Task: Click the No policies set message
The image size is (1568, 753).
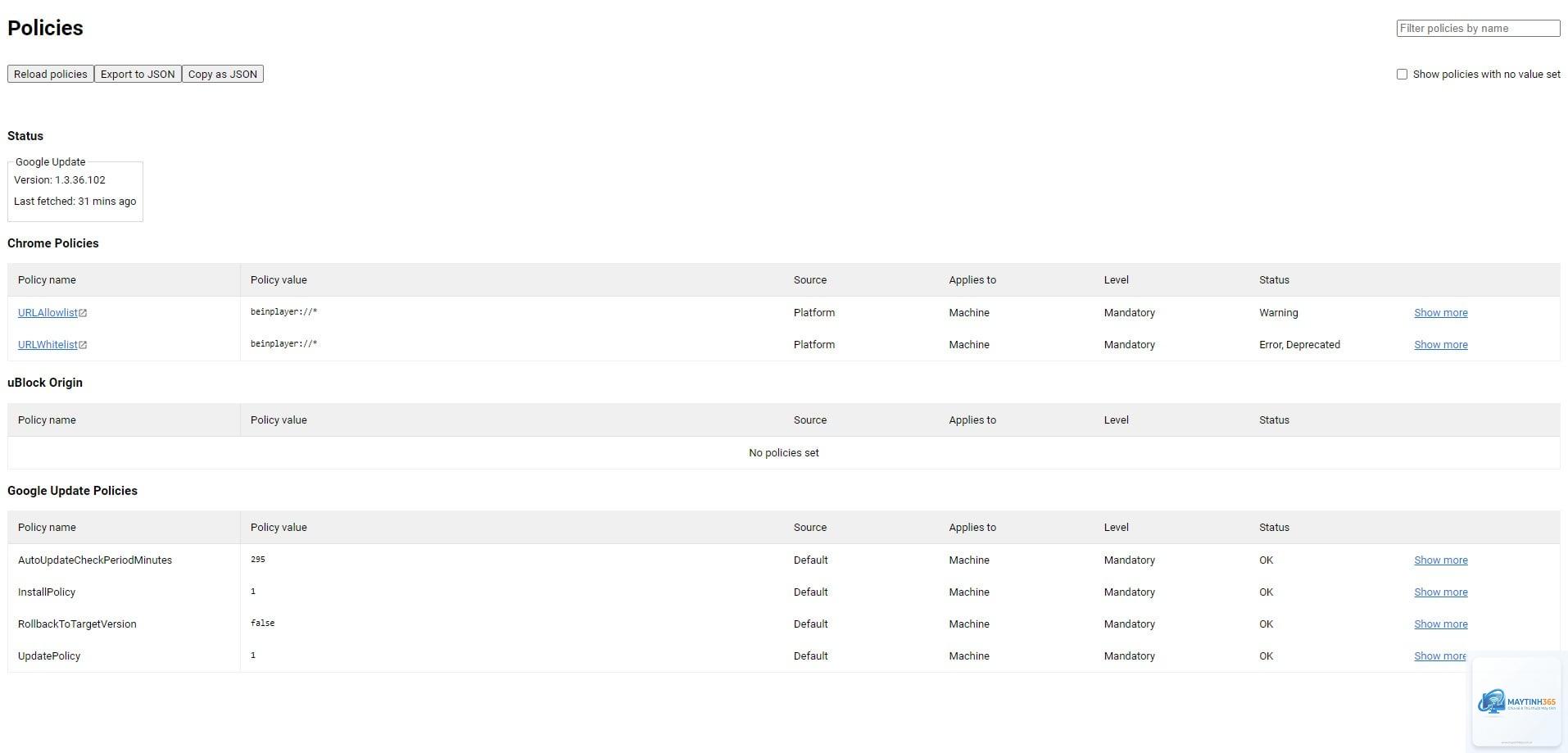Action: tap(783, 453)
